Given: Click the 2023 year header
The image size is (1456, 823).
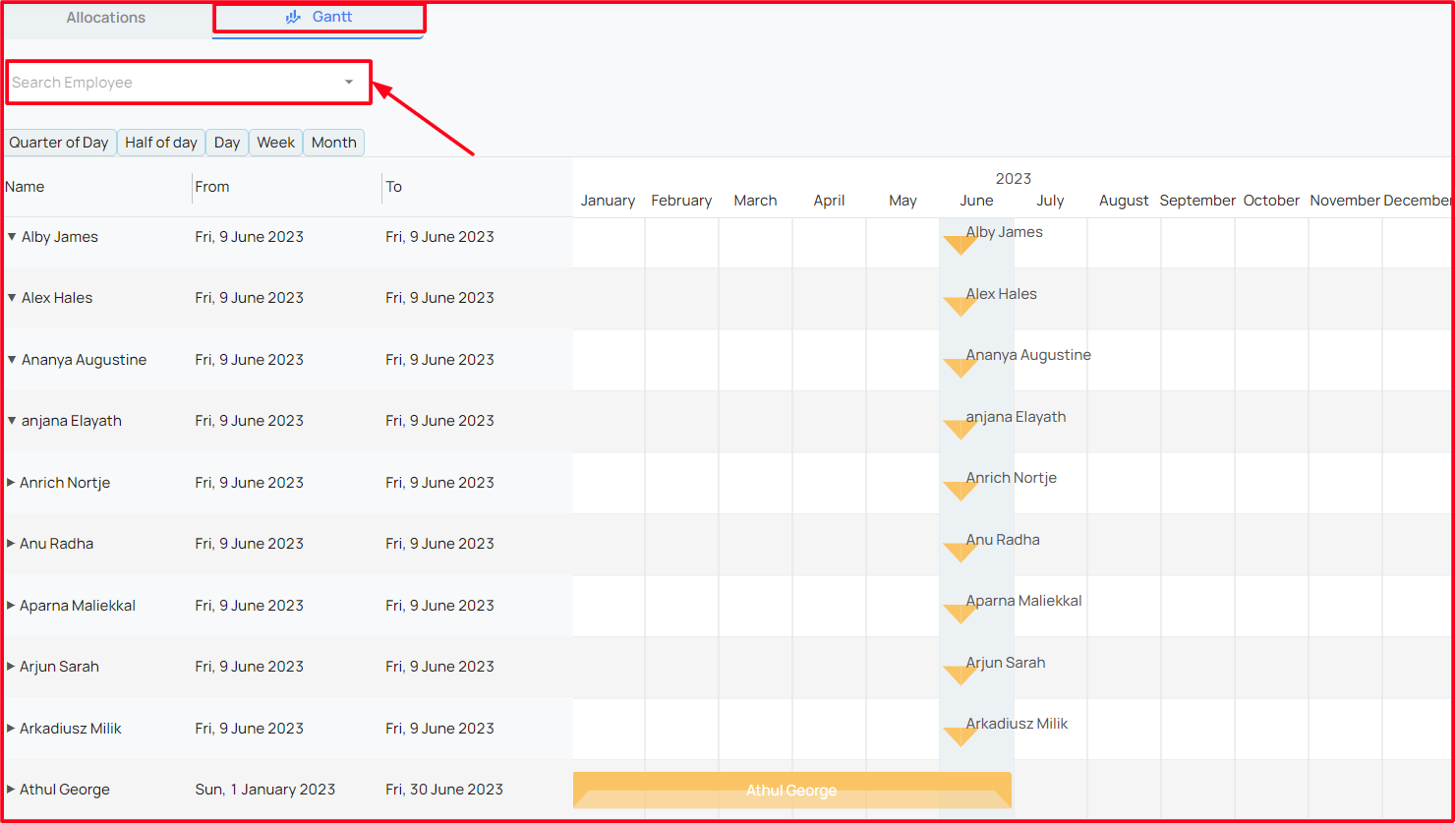Looking at the screenshot, I should click(x=1014, y=179).
